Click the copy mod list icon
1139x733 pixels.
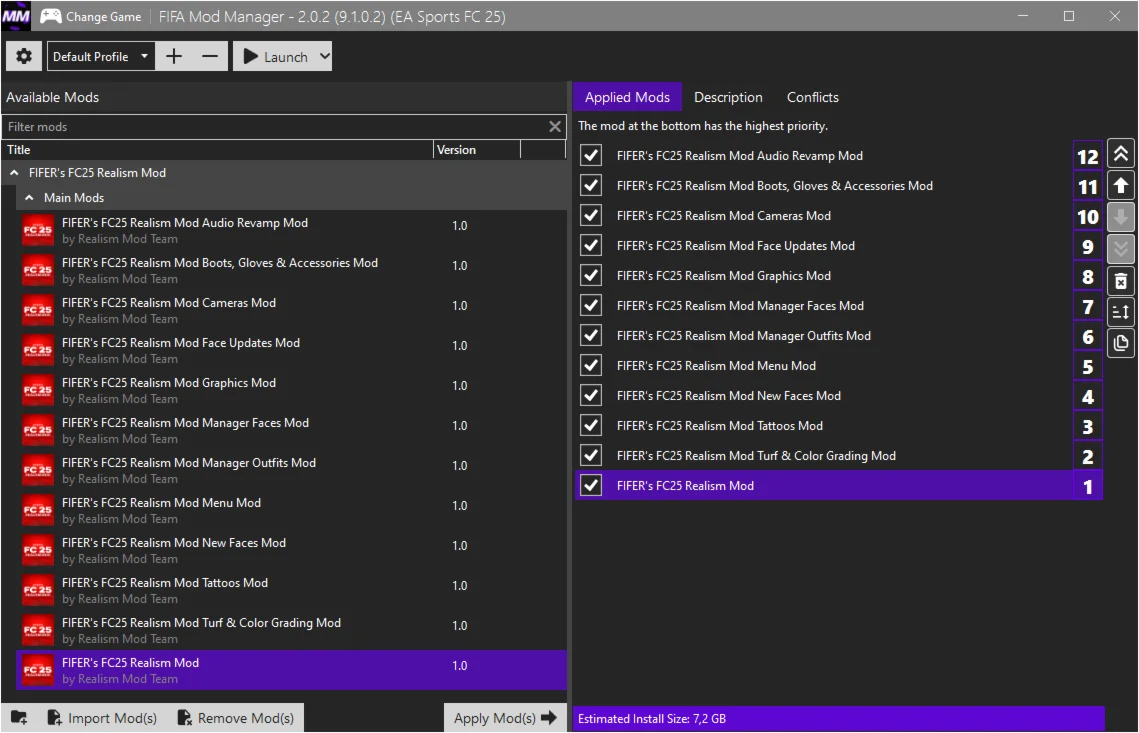click(1121, 343)
